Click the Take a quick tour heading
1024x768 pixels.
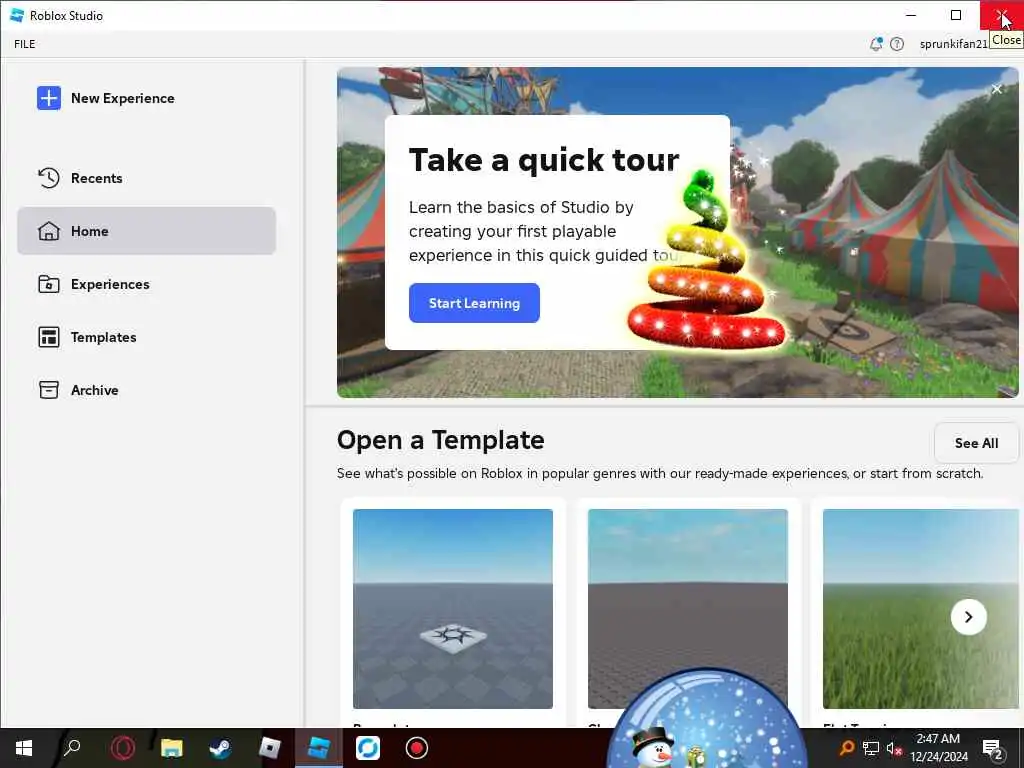(544, 160)
